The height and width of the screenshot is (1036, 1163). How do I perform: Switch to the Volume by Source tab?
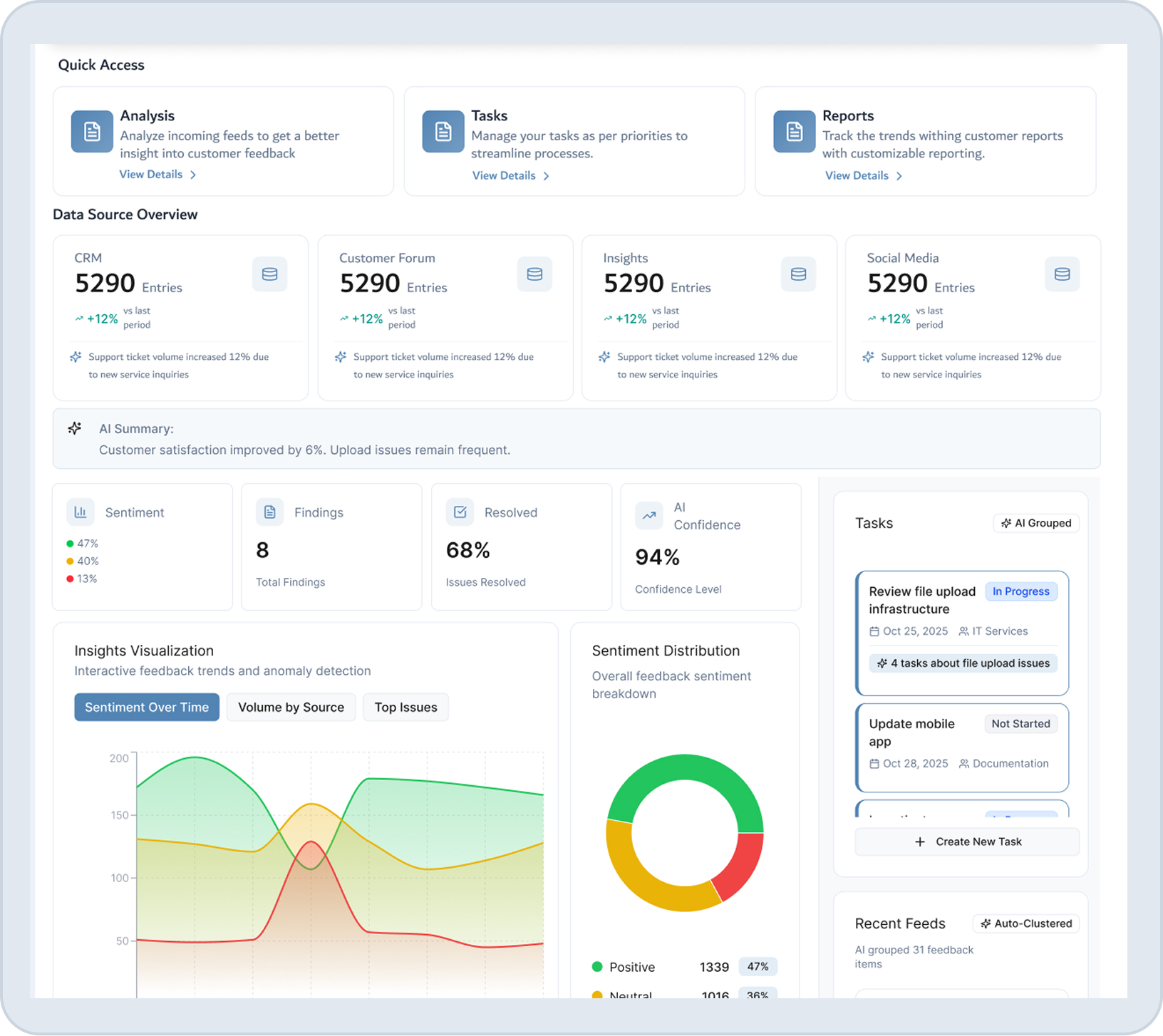coord(291,707)
